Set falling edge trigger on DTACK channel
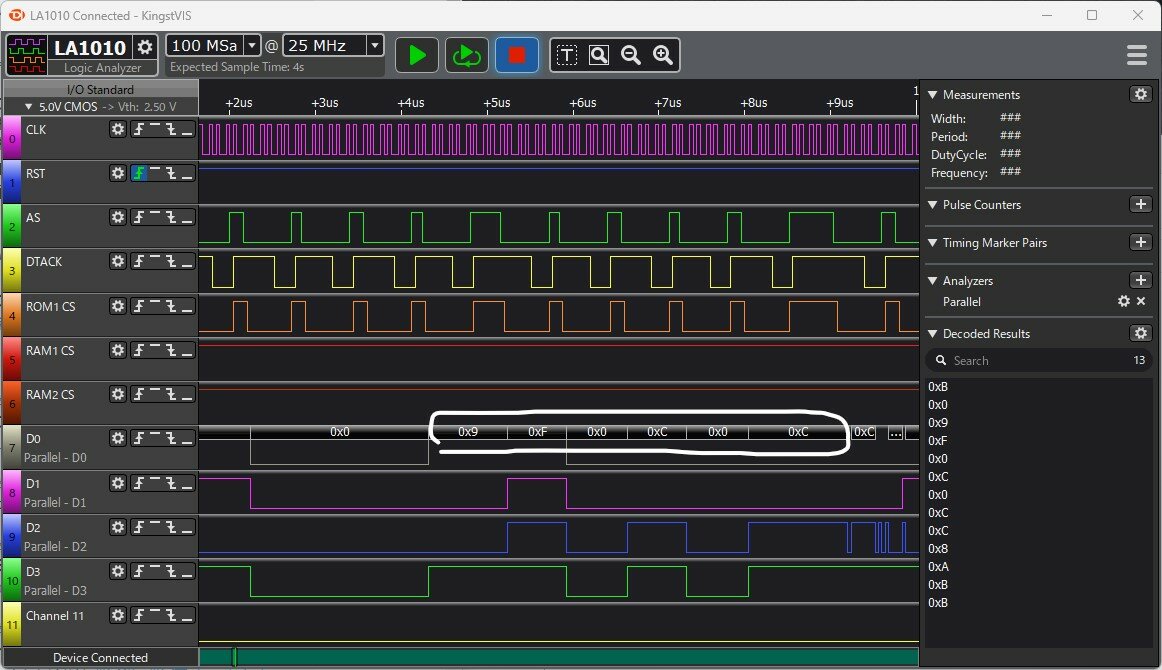 click(x=163, y=261)
